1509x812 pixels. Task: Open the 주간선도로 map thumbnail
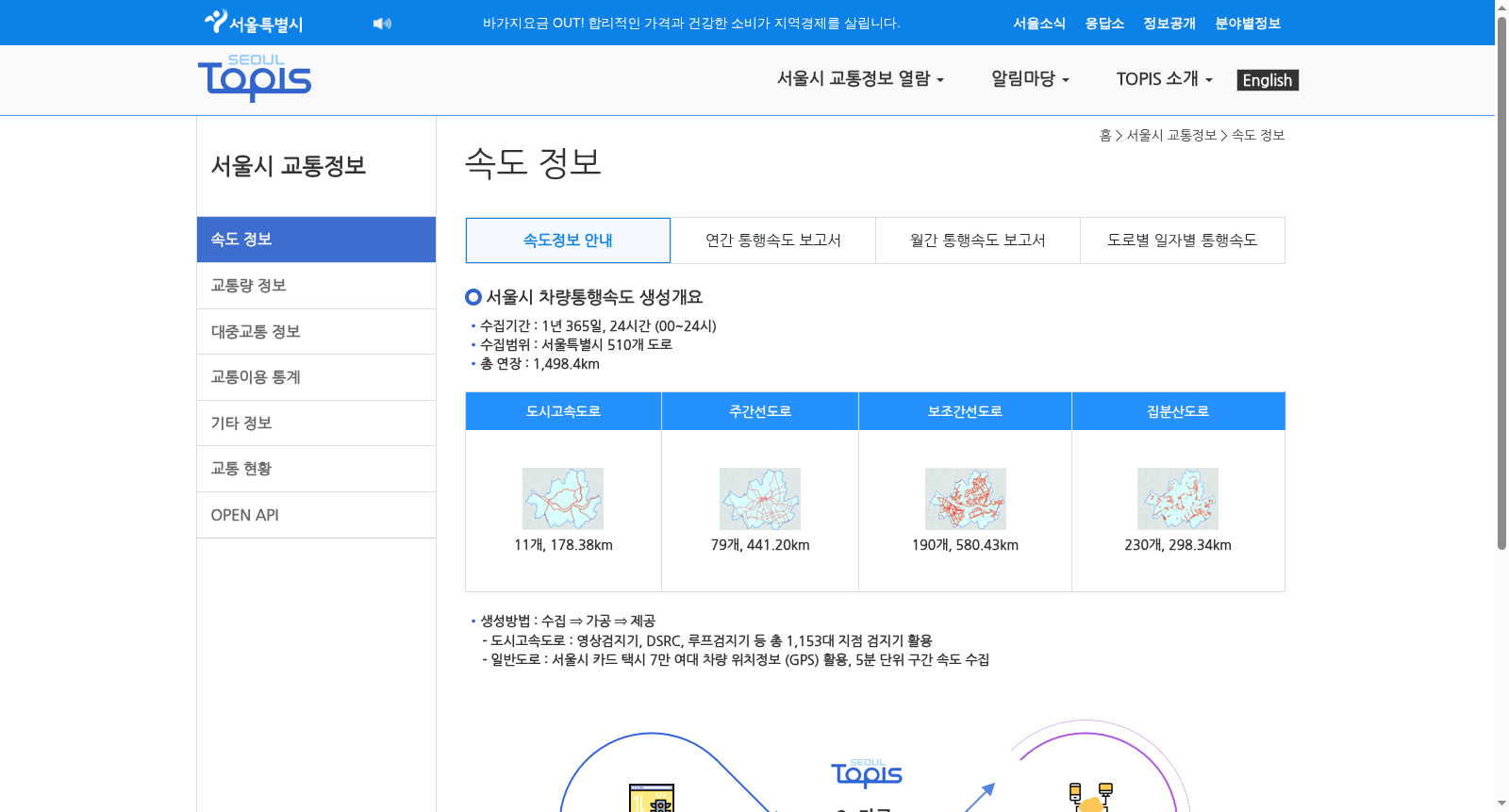pos(760,499)
